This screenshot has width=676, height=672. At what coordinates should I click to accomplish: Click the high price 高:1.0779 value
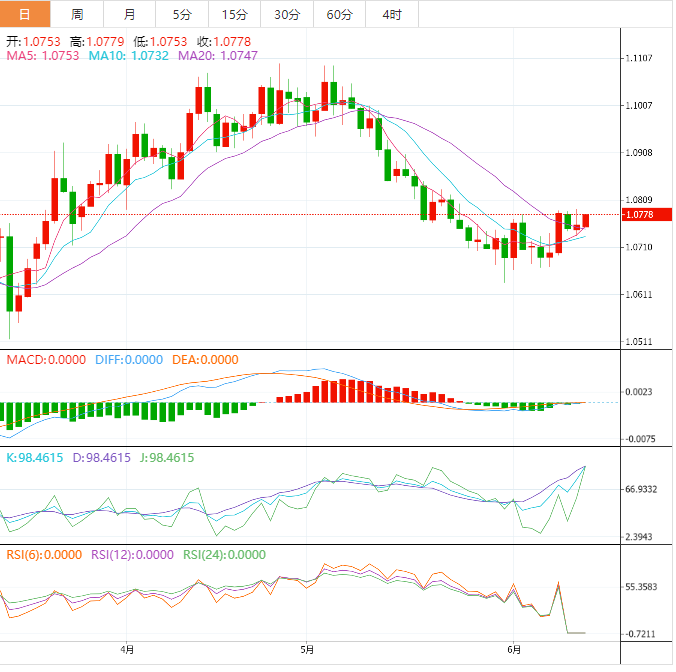coord(97,42)
